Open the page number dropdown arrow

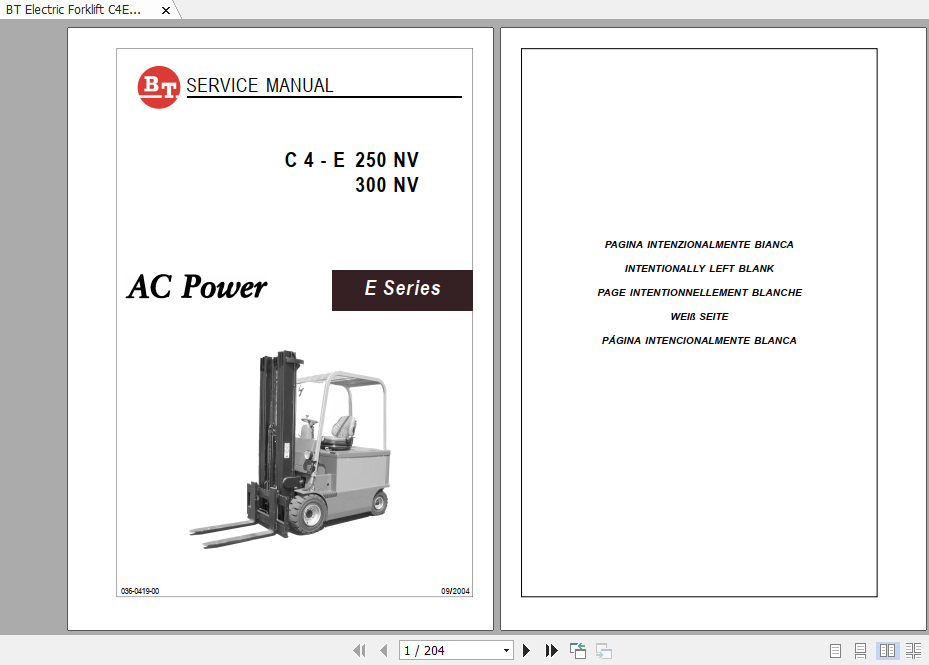506,651
